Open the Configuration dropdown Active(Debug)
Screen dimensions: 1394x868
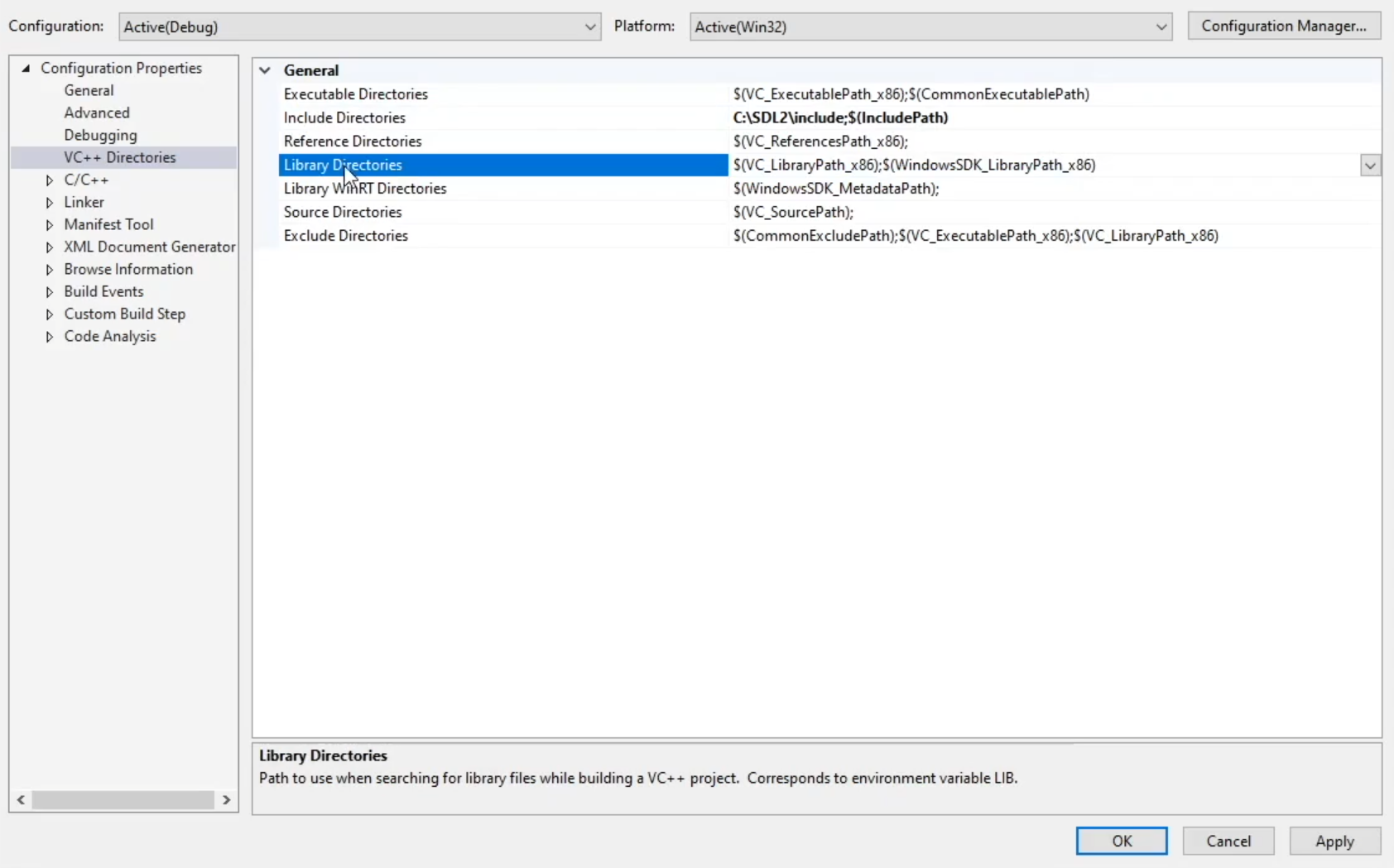(x=359, y=26)
